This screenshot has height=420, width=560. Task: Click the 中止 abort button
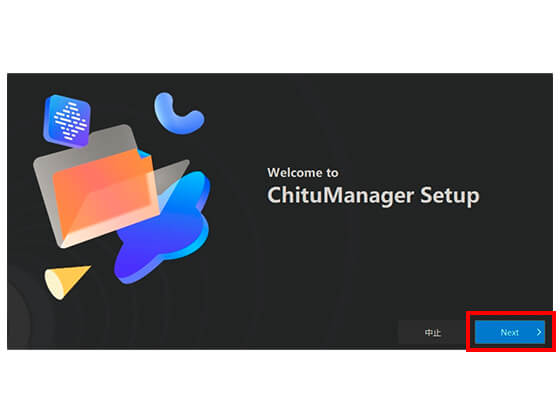[x=432, y=332]
